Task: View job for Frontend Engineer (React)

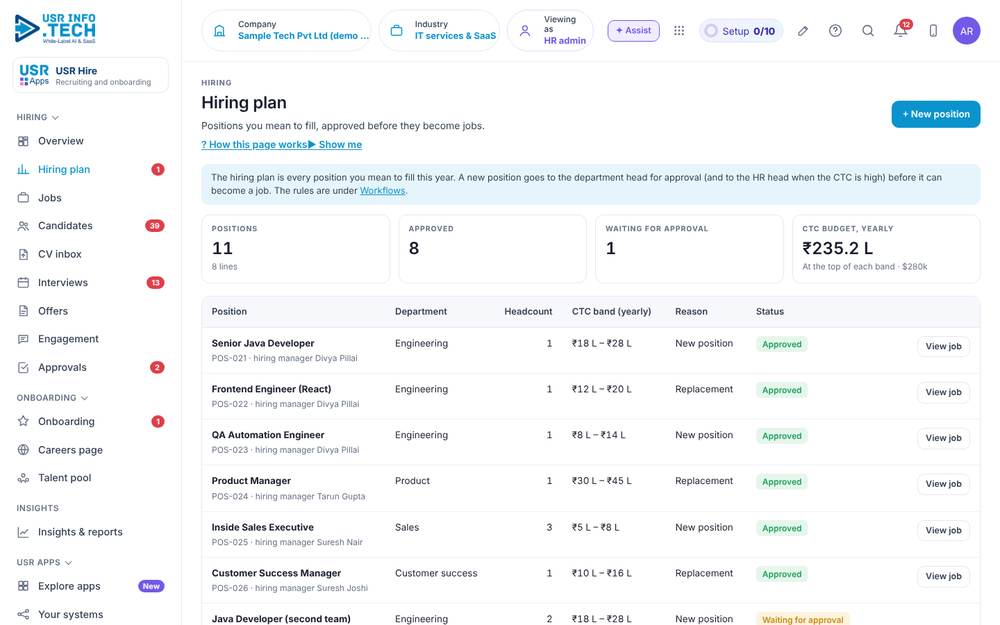Action: pos(943,392)
